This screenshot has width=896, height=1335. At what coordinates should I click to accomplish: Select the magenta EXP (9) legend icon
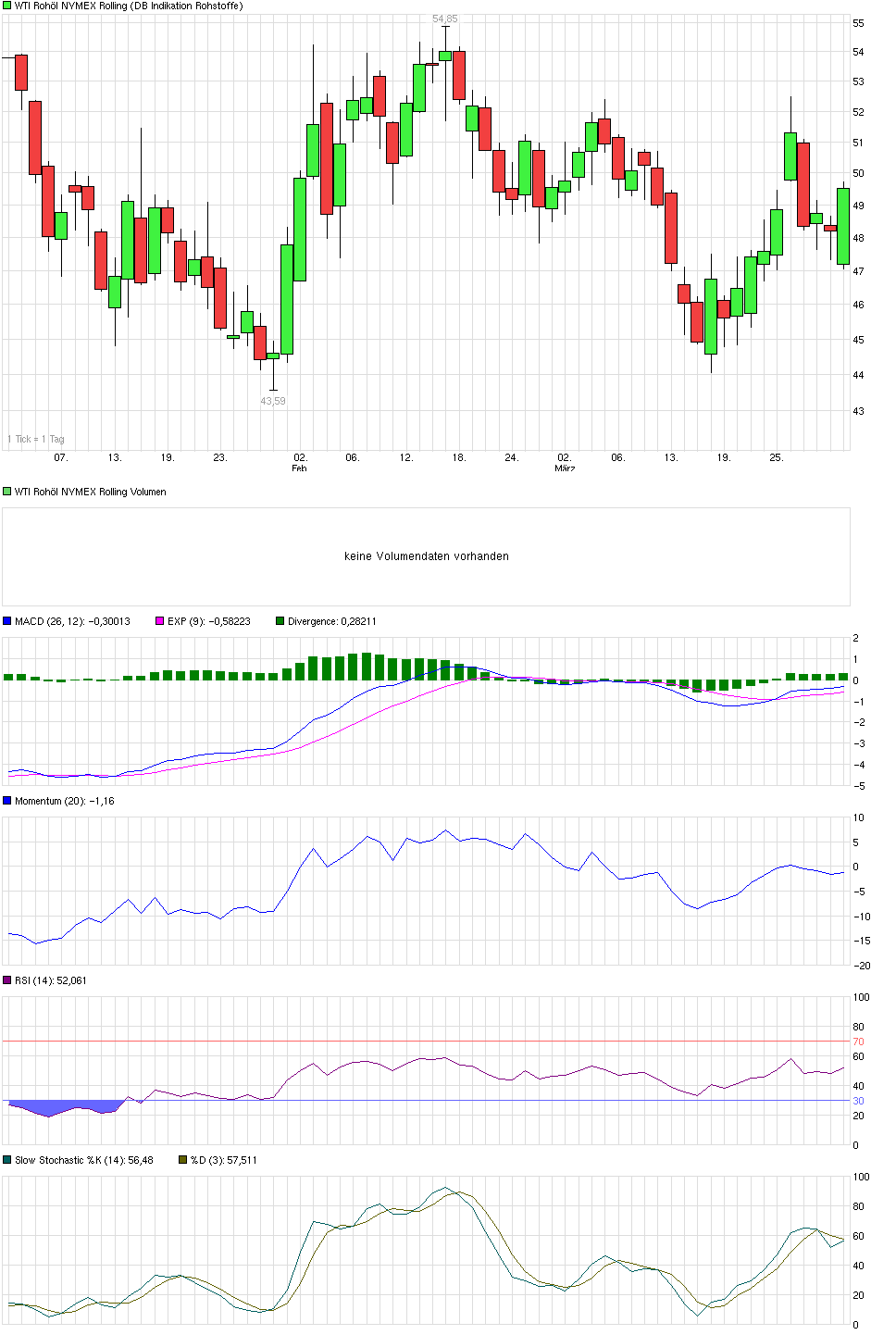[x=157, y=620]
